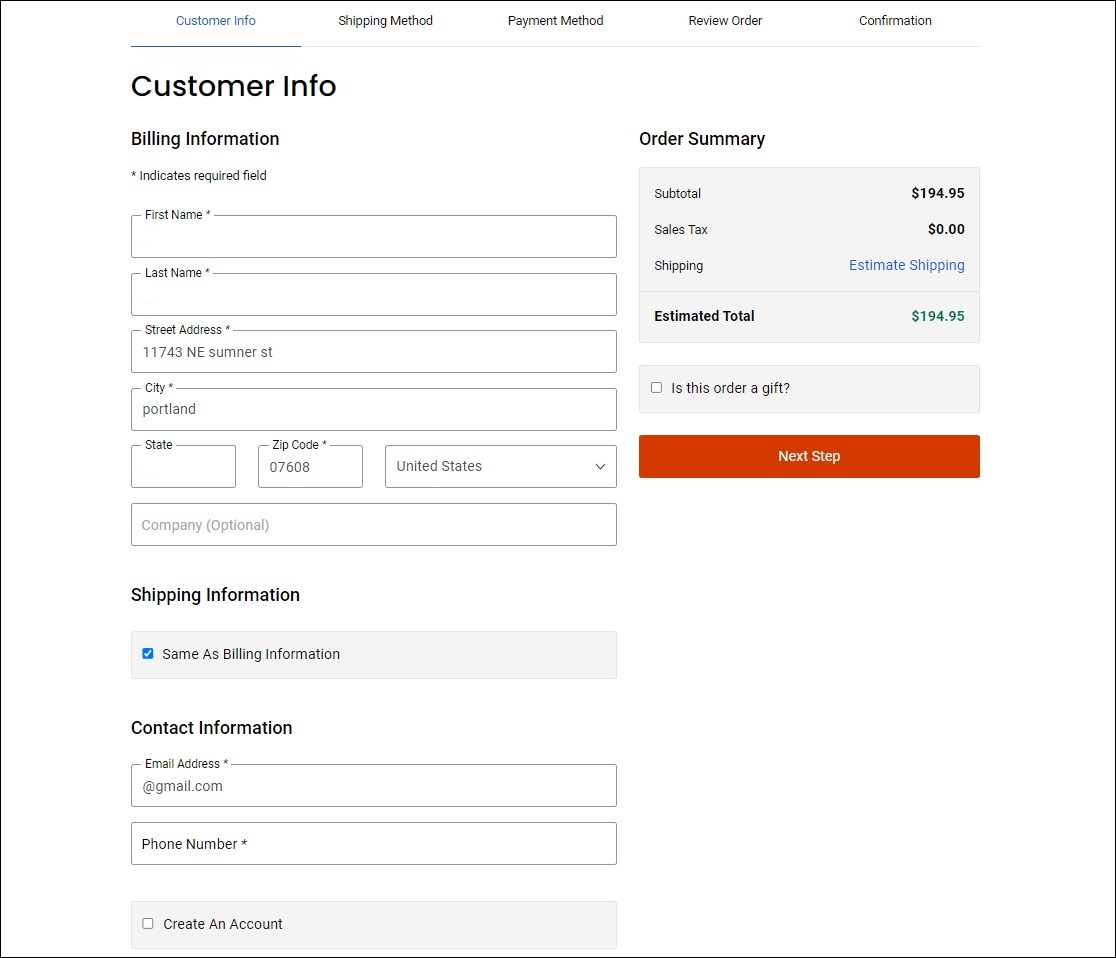Image resolution: width=1116 pixels, height=958 pixels.
Task: Click into the Last Name field
Action: pos(374,295)
